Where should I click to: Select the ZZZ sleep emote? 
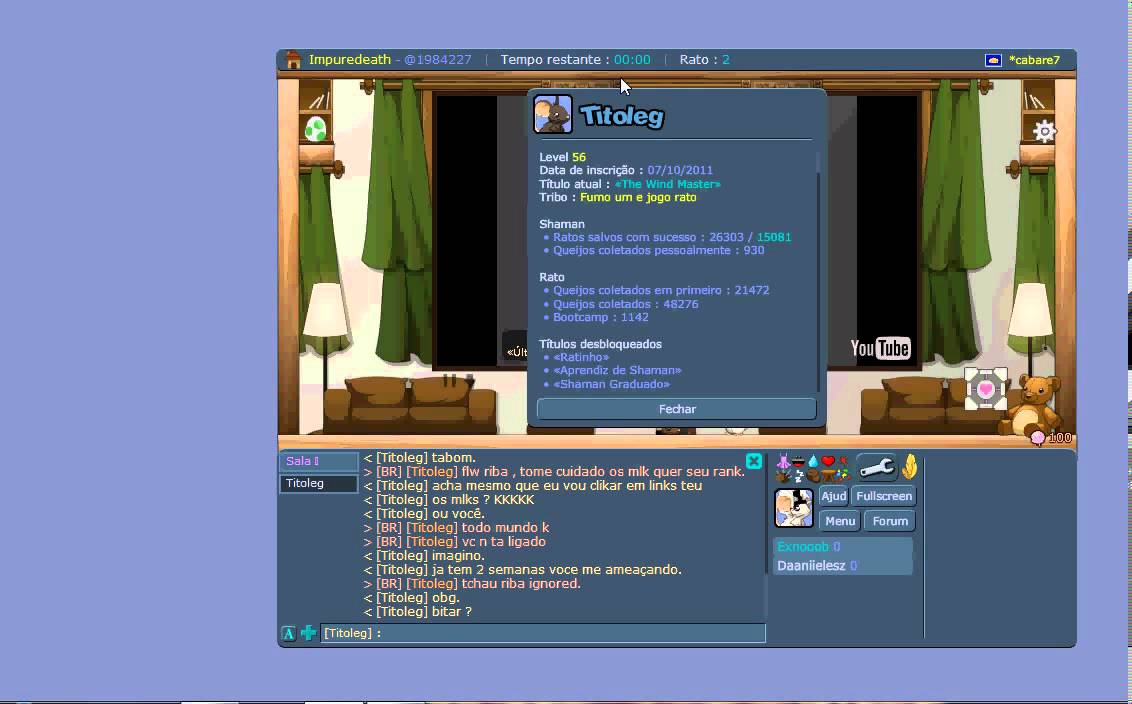(800, 476)
